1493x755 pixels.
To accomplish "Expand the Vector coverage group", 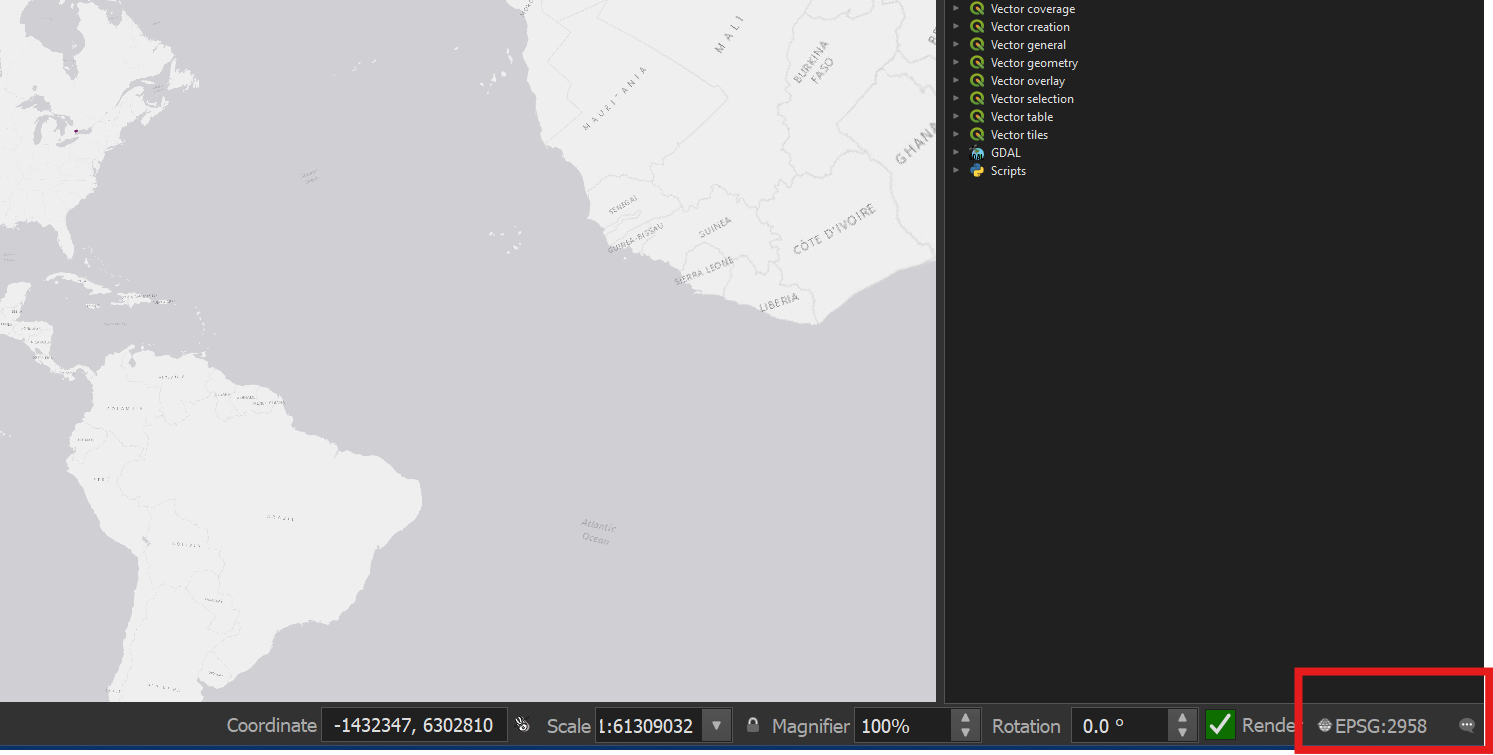I will [956, 9].
